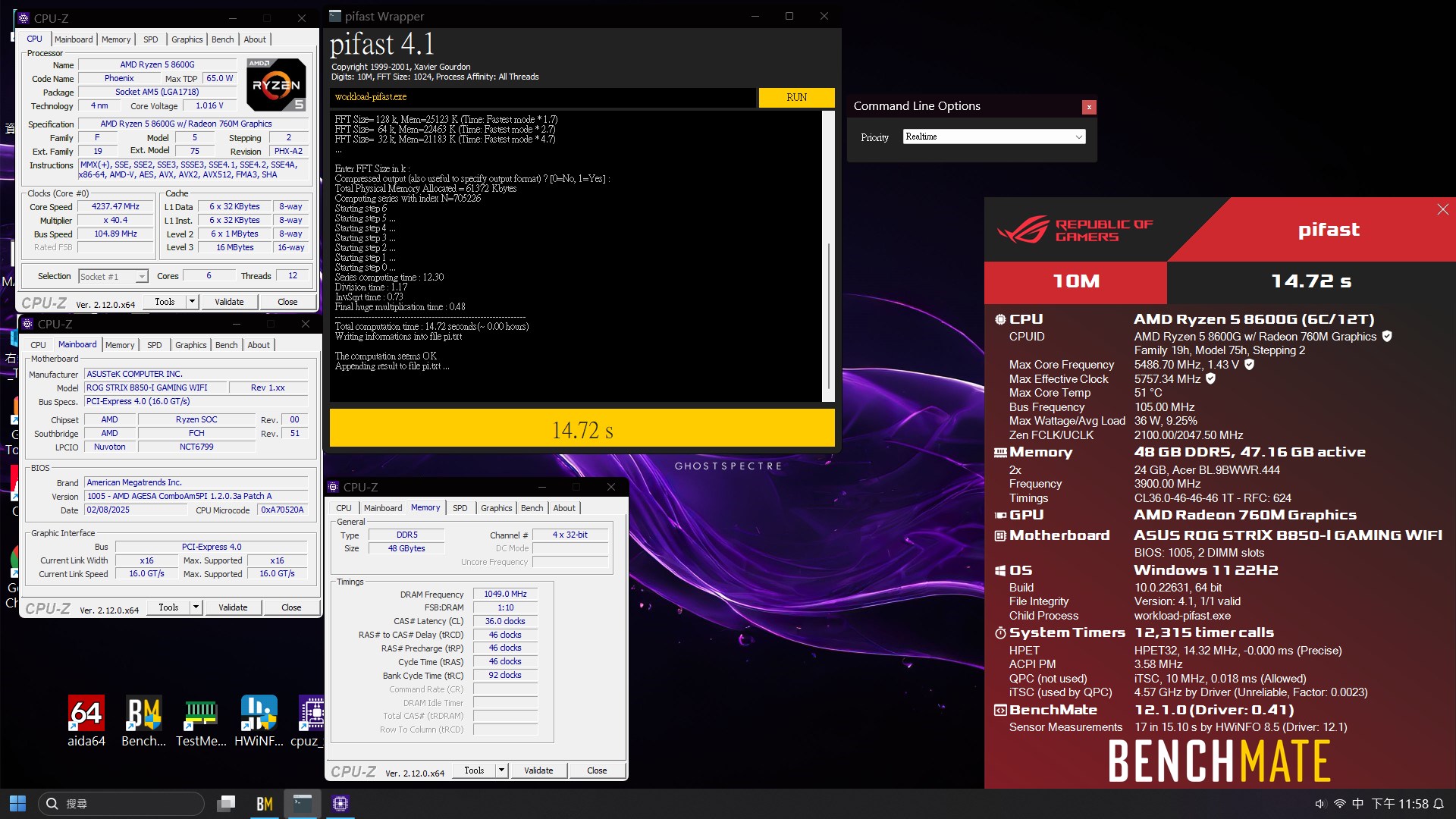Click the yellow RUN button in pifast
Image resolution: width=1456 pixels, height=819 pixels.
[x=796, y=97]
